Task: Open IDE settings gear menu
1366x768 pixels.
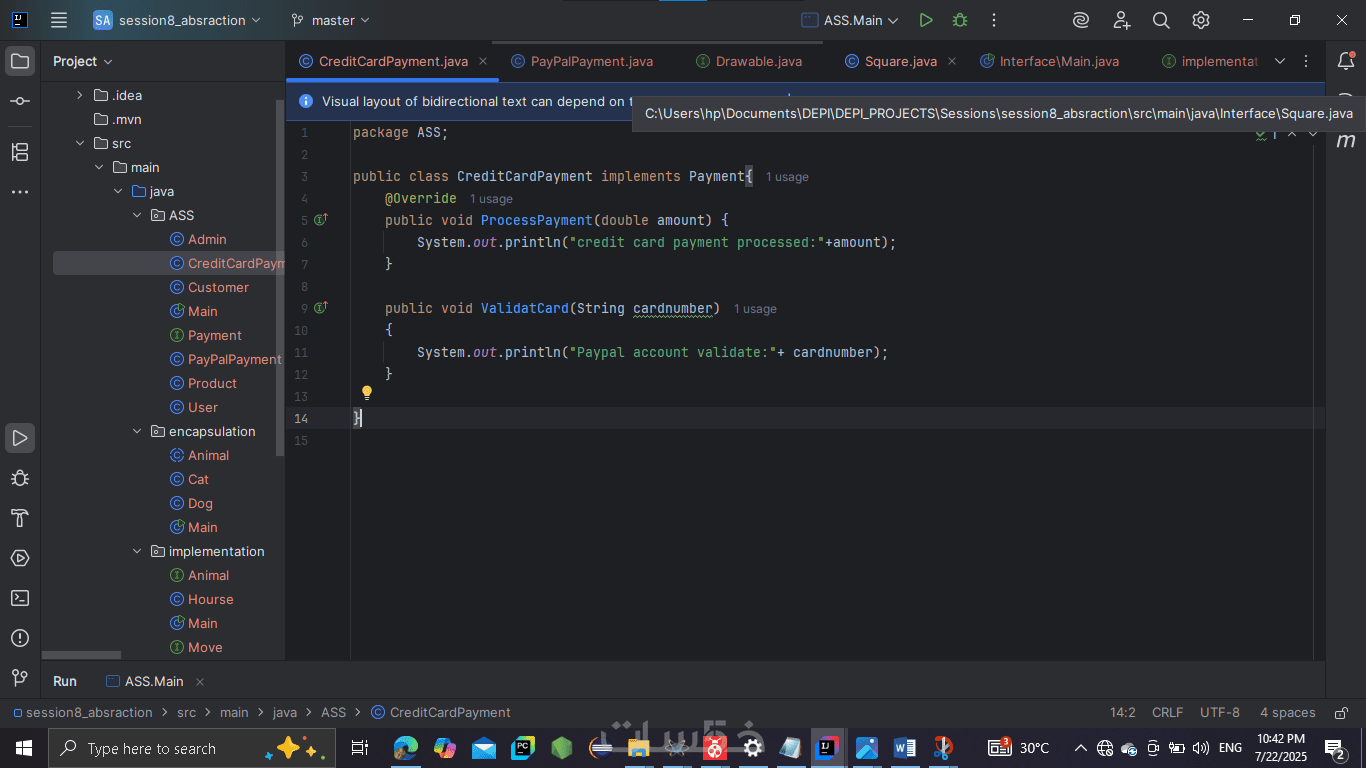Action: coord(1201,20)
